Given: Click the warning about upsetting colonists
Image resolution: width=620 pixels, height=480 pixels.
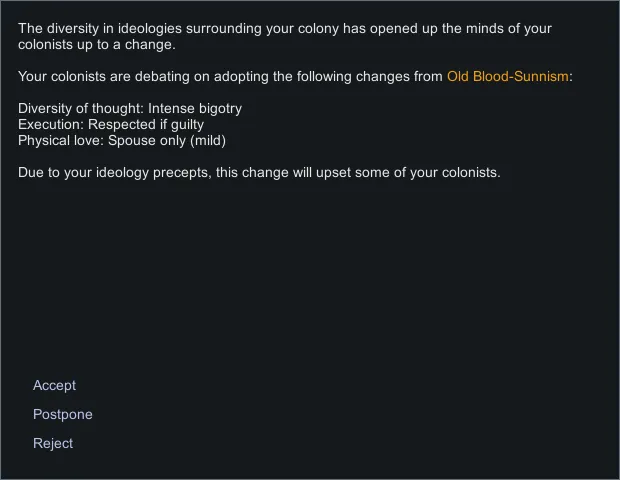Looking at the screenshot, I should pos(259,172).
